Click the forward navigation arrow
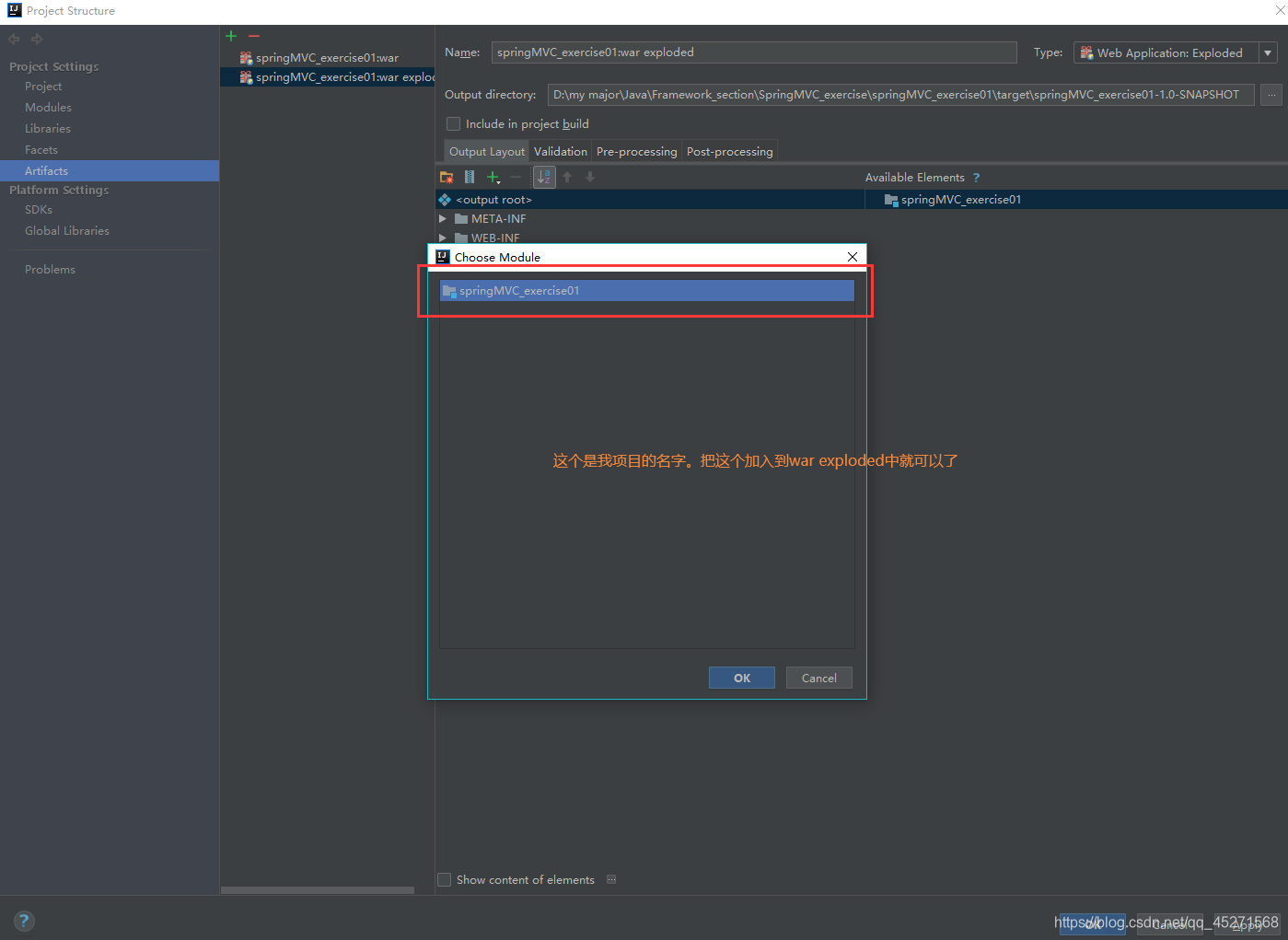This screenshot has width=1288, height=940. pos(37,40)
